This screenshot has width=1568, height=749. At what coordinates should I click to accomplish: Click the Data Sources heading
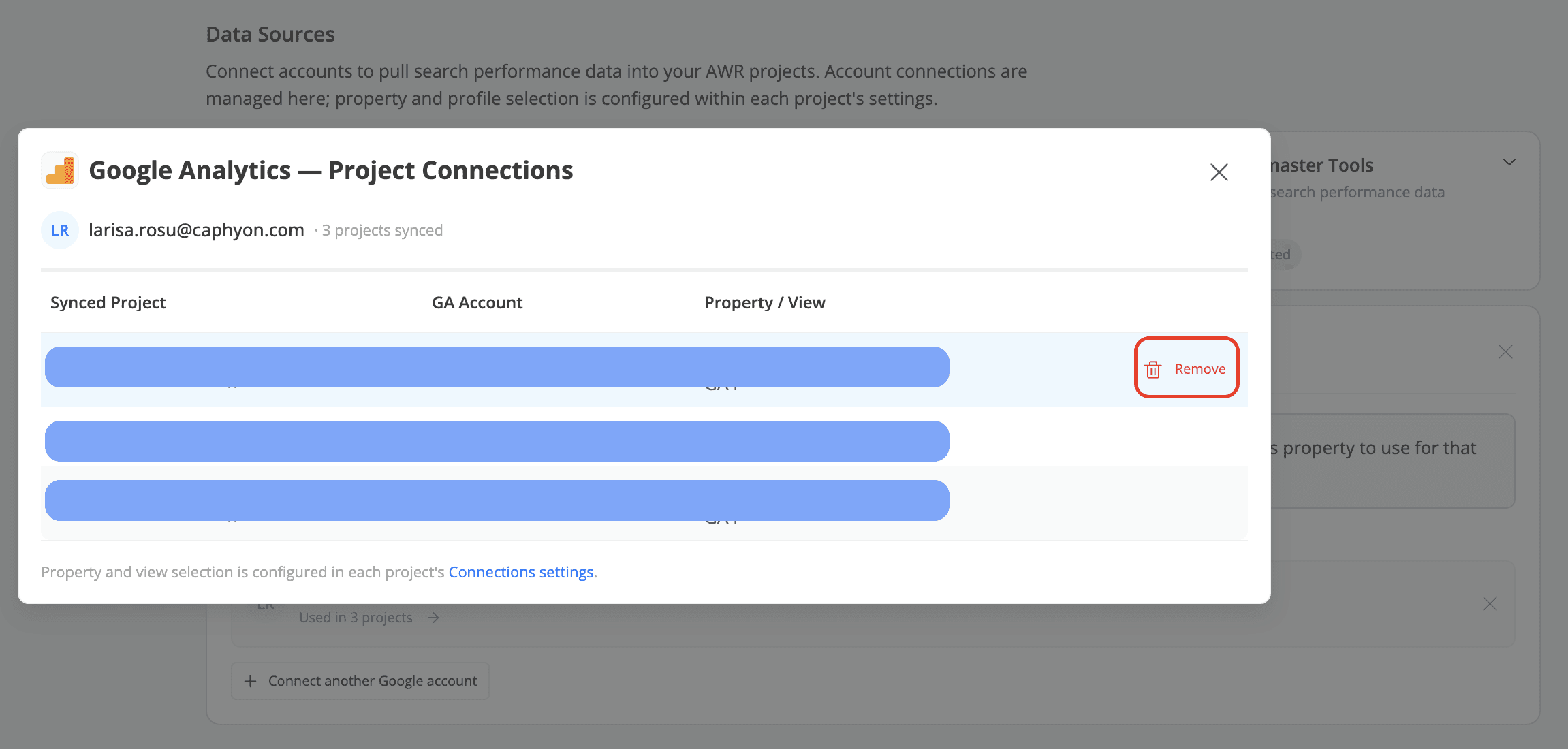coord(270,35)
